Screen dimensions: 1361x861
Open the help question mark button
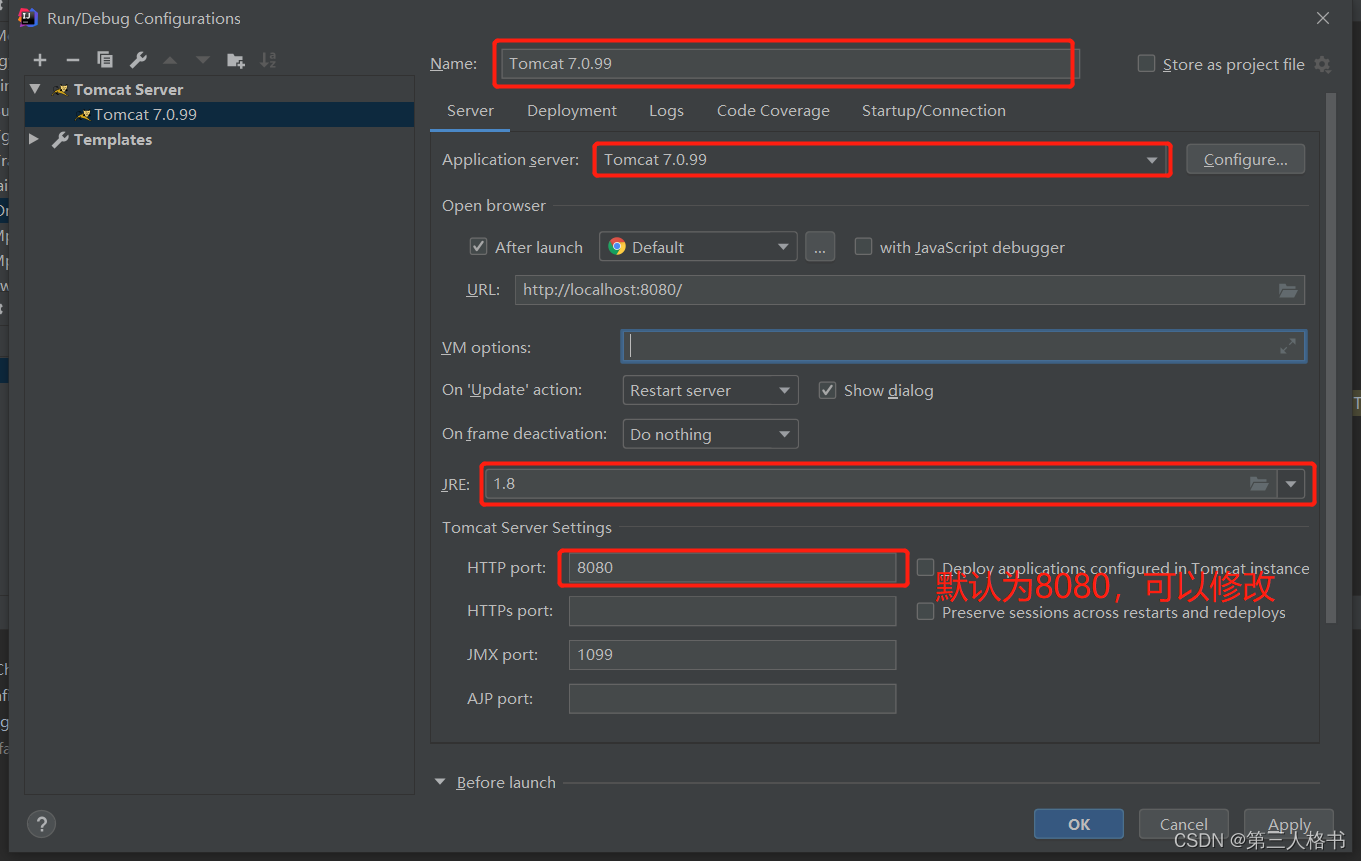[41, 824]
